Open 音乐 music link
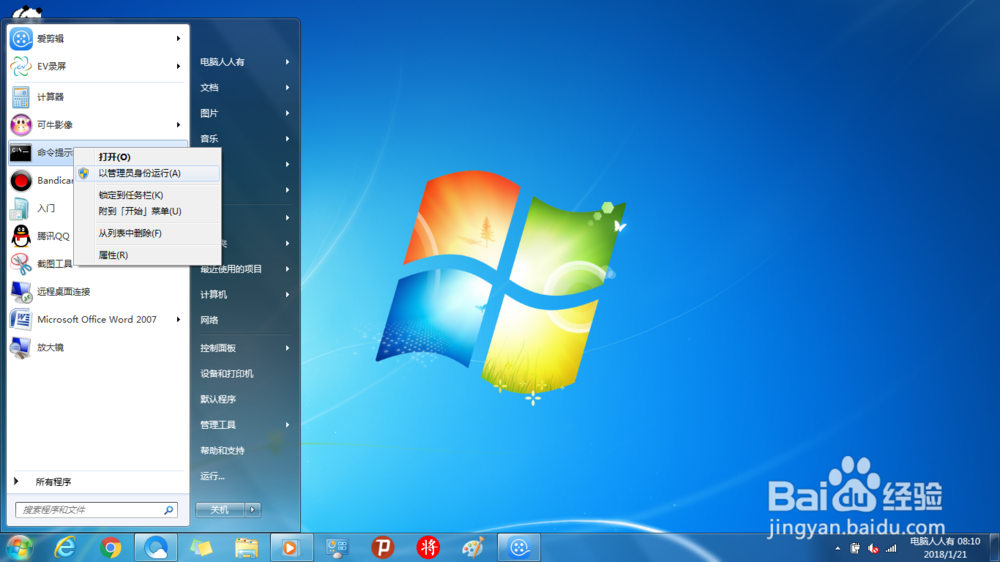 click(x=209, y=138)
